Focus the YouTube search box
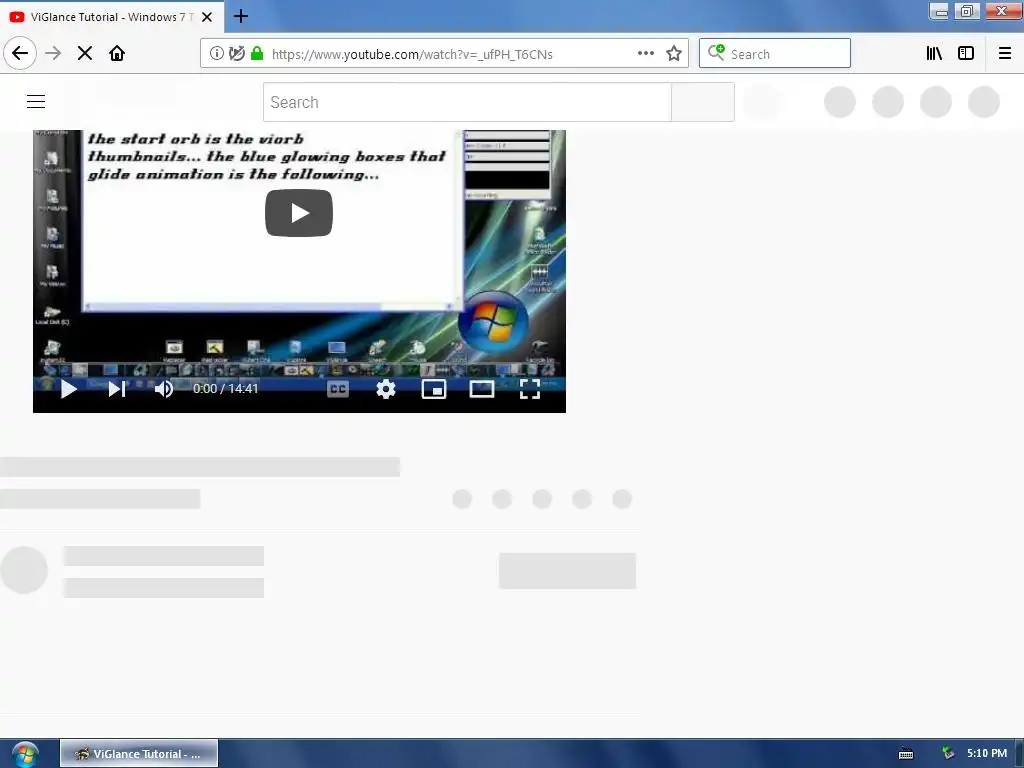Viewport: 1024px width, 768px height. click(x=467, y=102)
